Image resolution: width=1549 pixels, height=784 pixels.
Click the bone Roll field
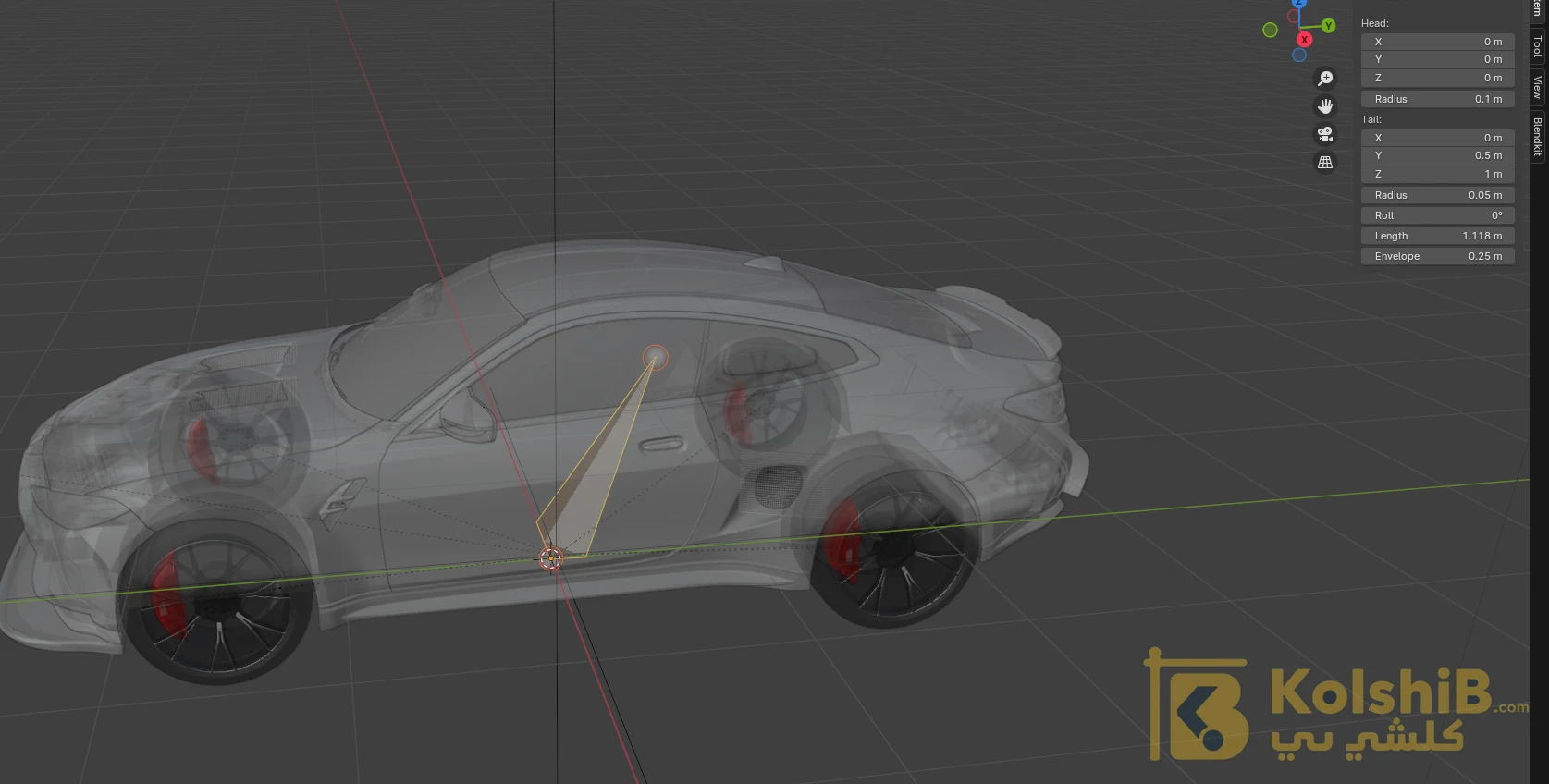click(x=1437, y=215)
